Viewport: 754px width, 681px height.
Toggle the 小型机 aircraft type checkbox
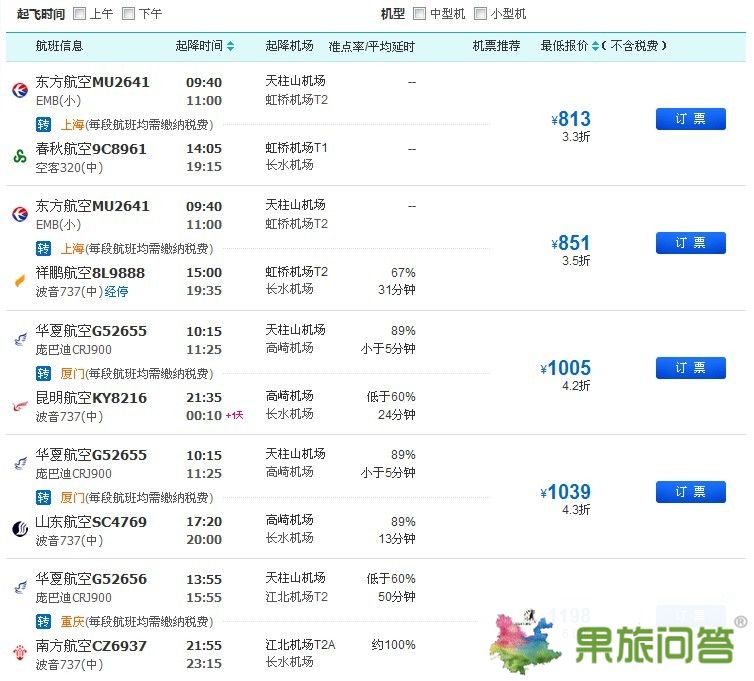coord(480,14)
